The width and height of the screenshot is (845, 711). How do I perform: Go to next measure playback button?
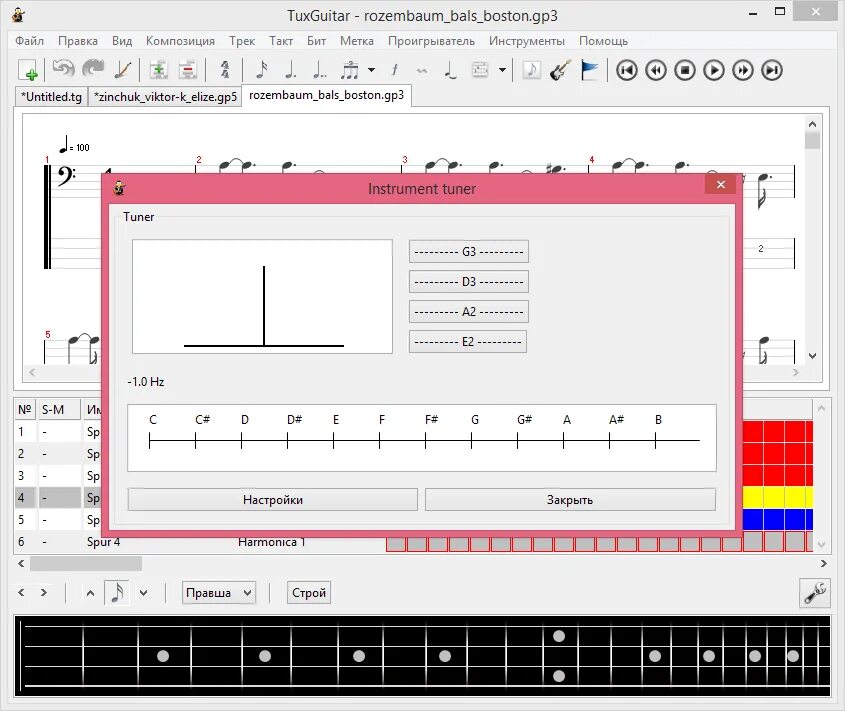tap(743, 70)
